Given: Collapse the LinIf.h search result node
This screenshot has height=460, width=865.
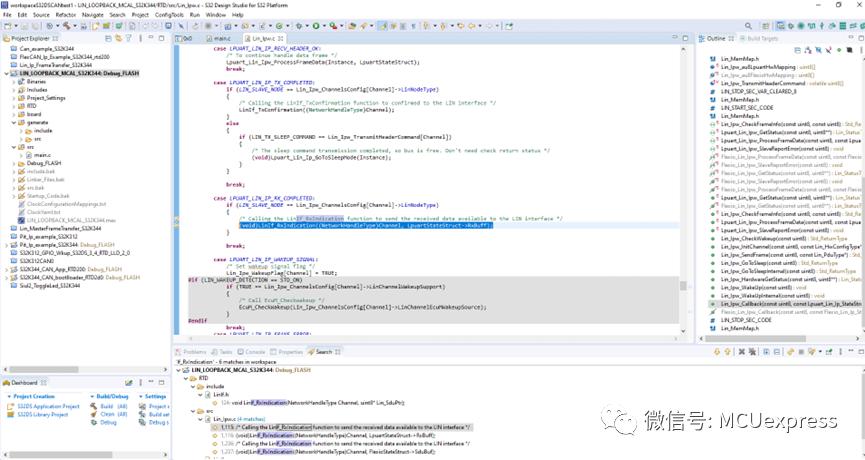Looking at the screenshot, I should click(200, 395).
